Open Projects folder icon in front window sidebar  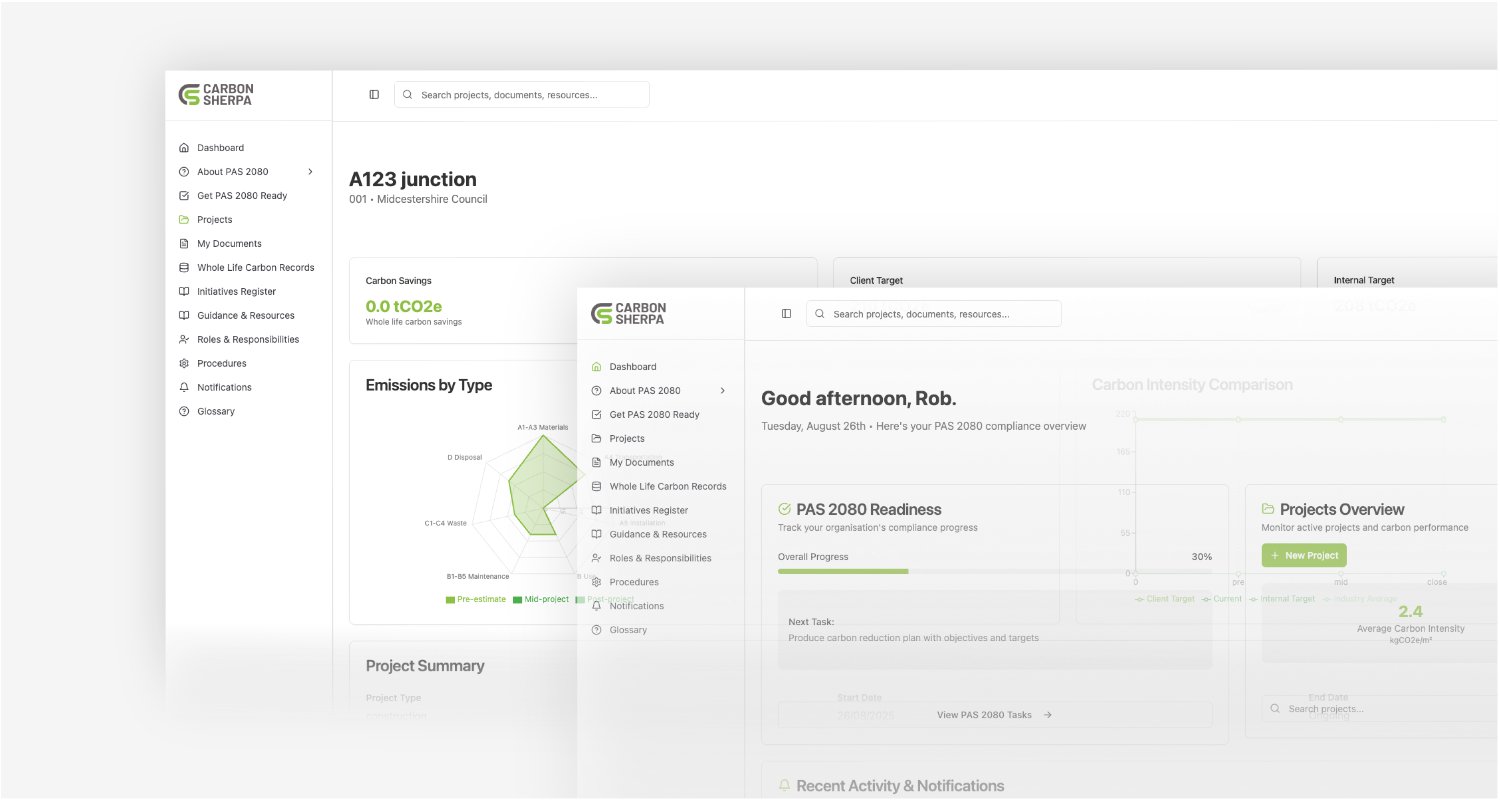[597, 439]
